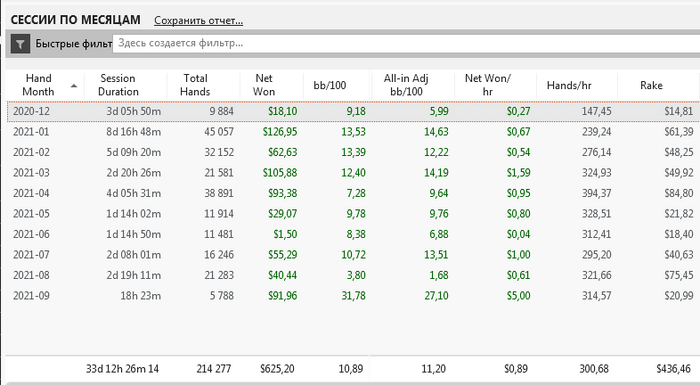
Task: Click rake value $84,80
Action: [x=679, y=193]
